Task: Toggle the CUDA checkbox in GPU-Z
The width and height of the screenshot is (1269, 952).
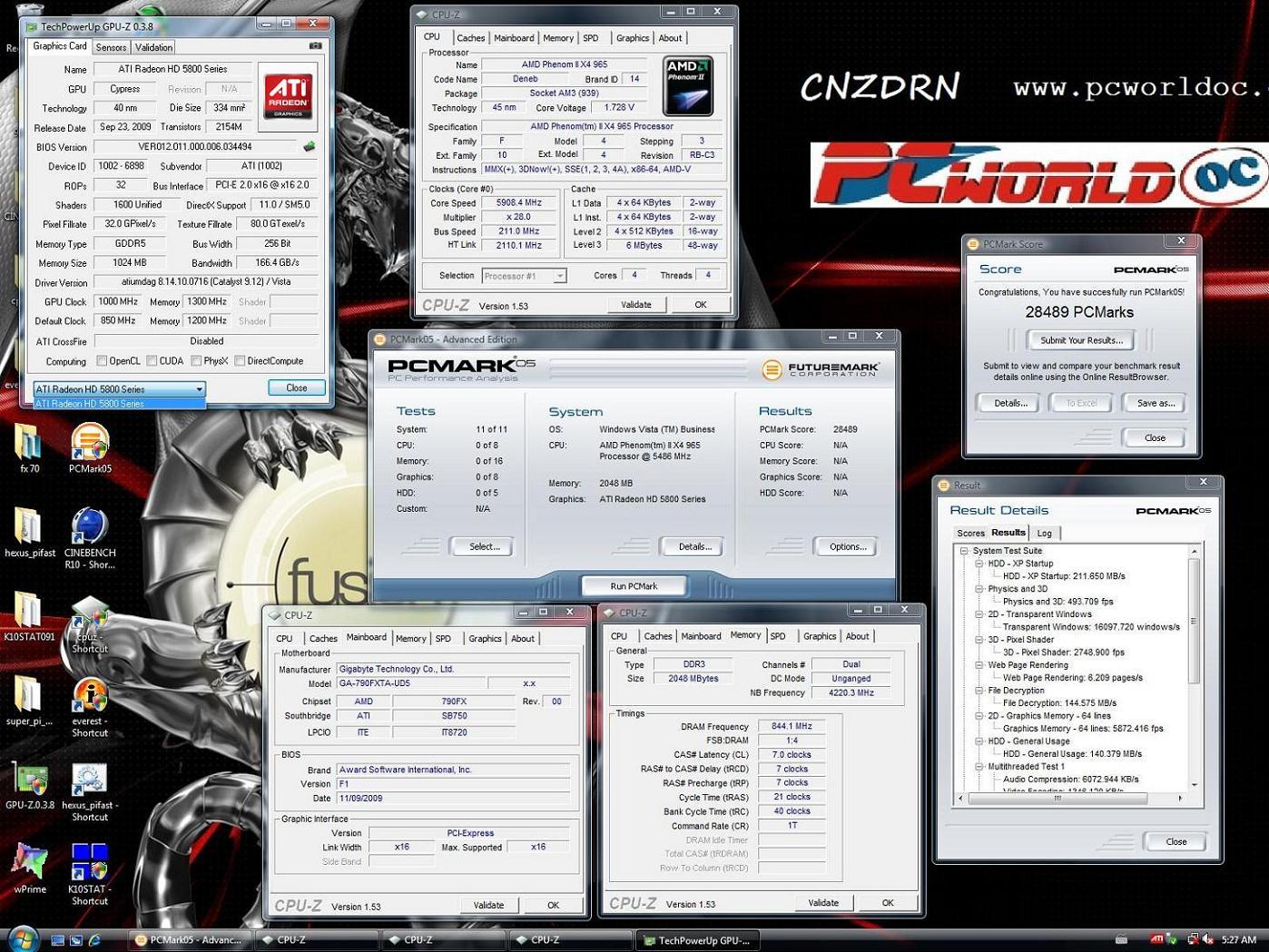Action: click(152, 361)
